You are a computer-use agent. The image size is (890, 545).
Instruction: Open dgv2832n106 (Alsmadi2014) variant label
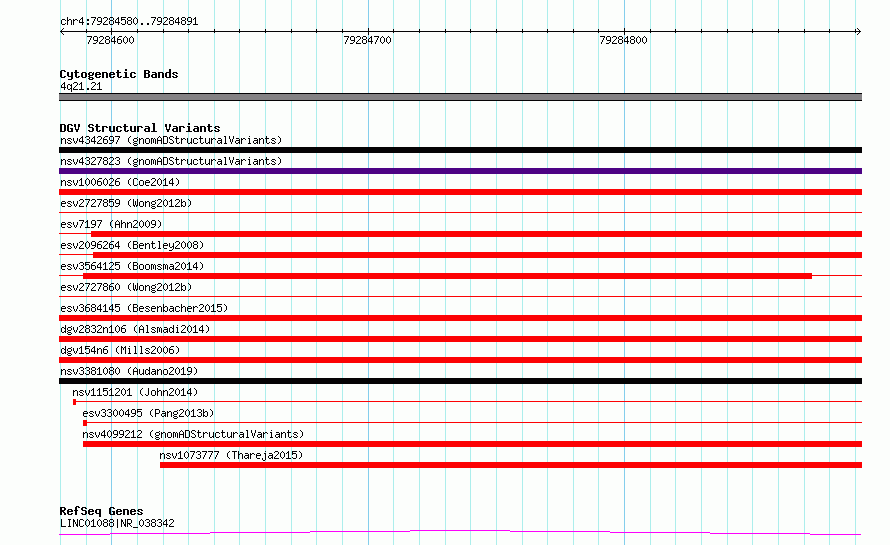click(135, 329)
